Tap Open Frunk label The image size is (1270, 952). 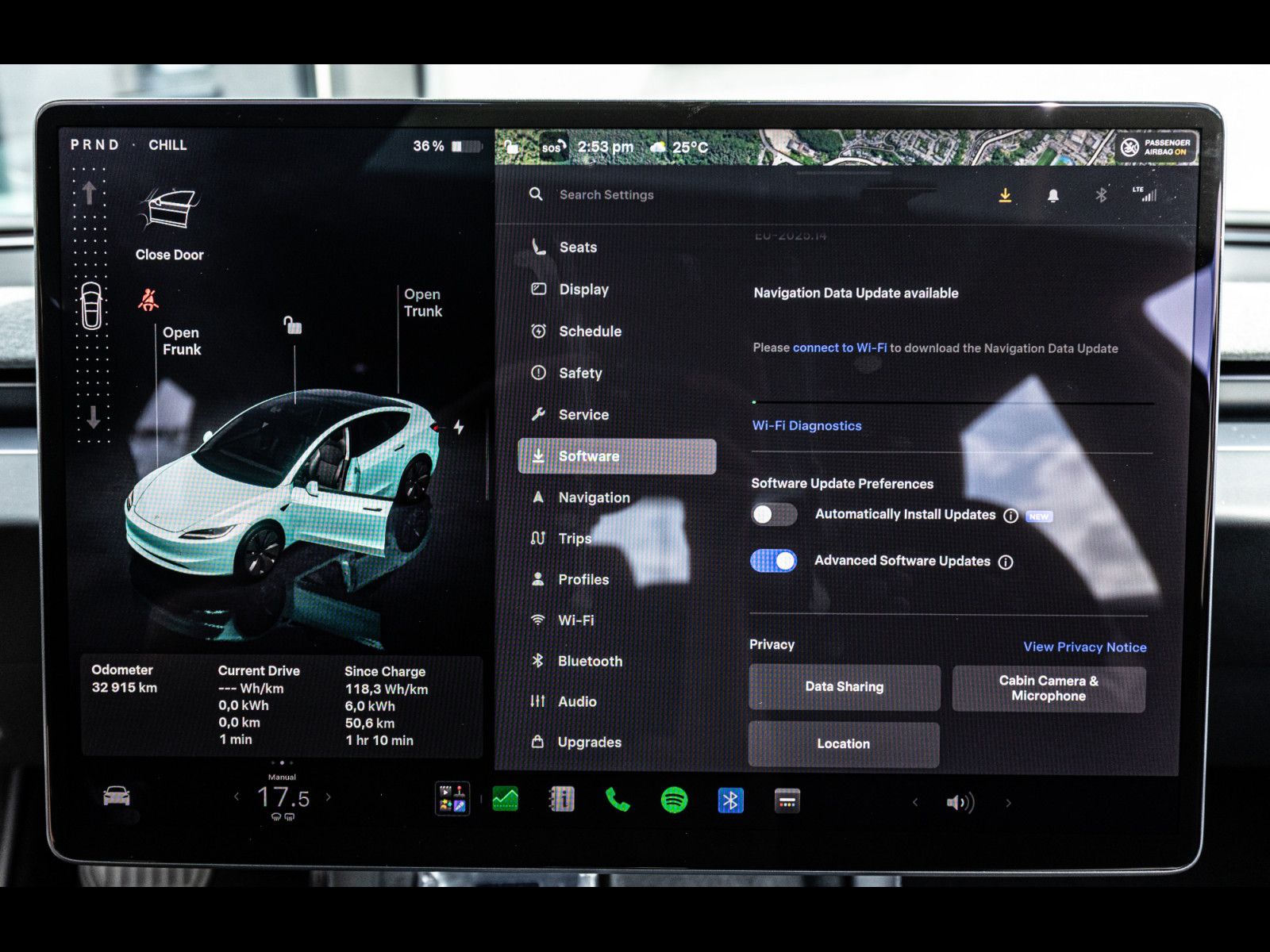click(x=182, y=341)
